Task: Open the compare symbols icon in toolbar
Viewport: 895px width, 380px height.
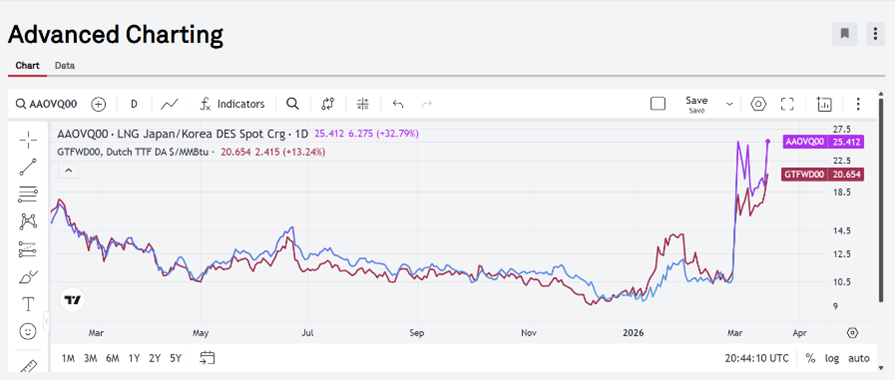Action: tap(328, 104)
